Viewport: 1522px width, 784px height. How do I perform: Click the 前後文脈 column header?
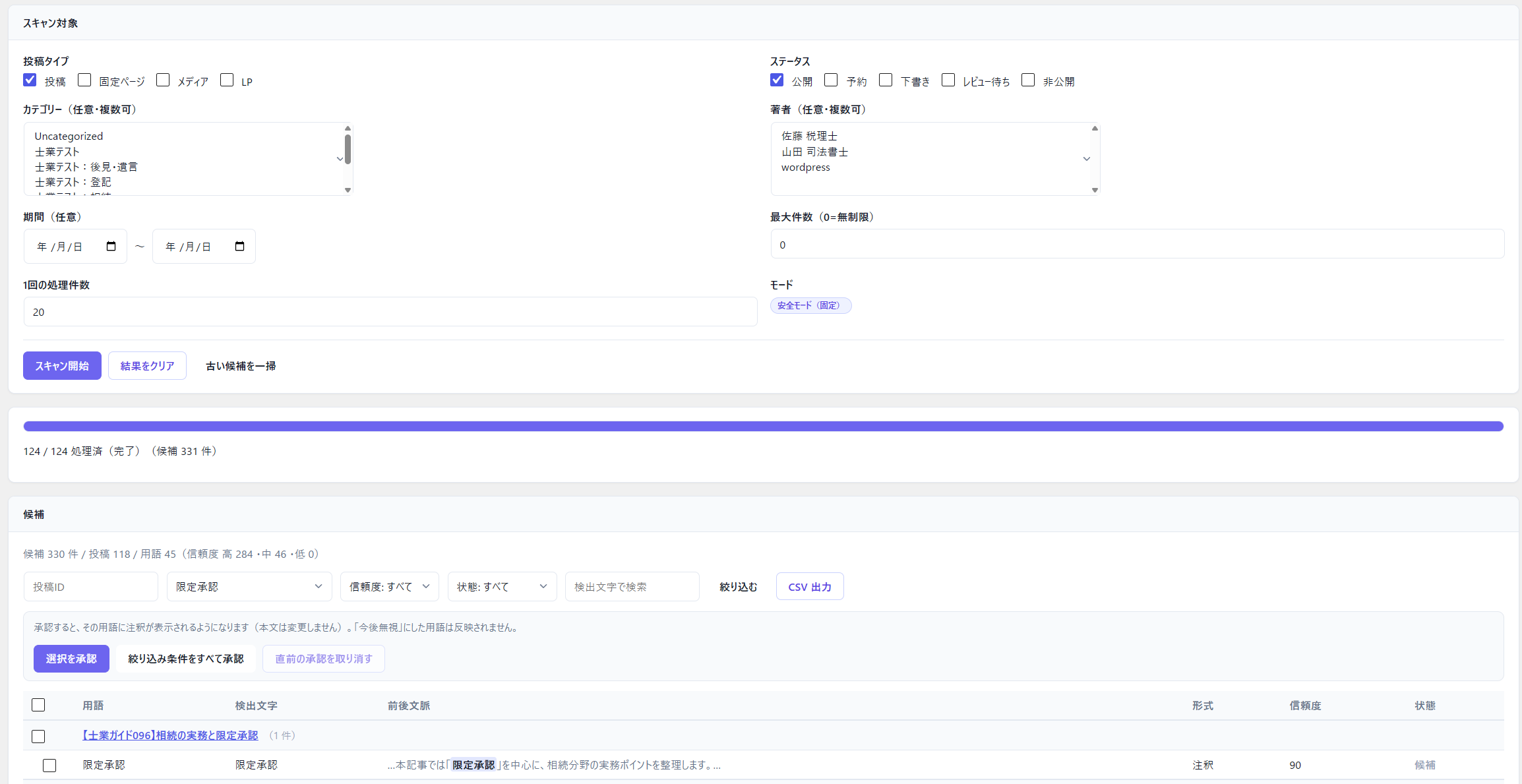pos(408,706)
